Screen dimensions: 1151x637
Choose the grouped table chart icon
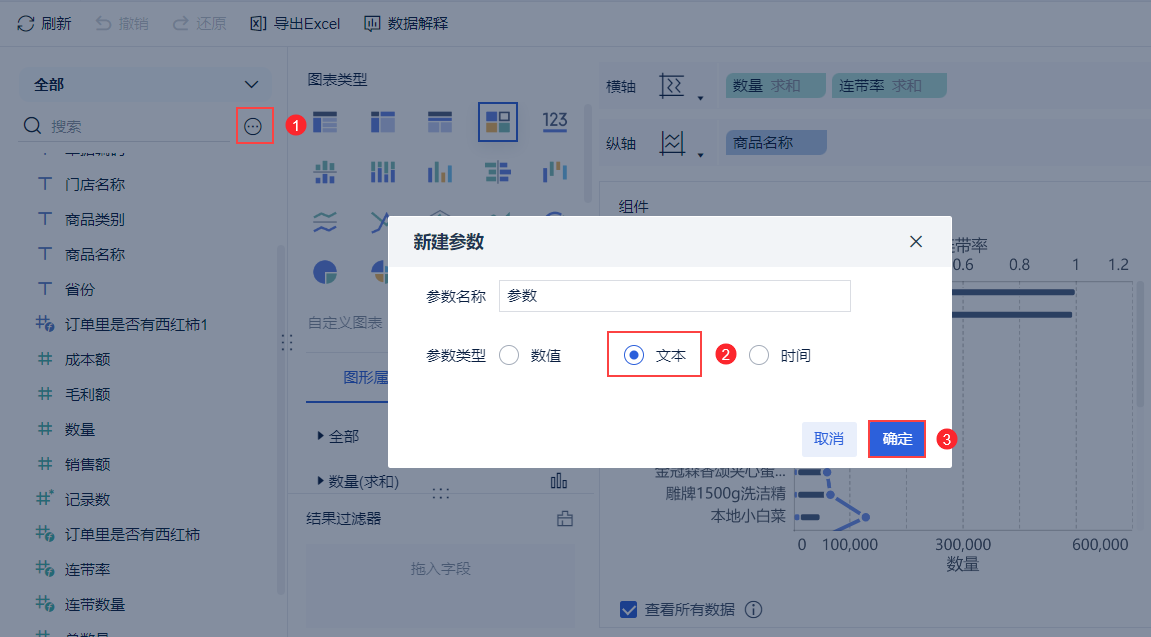tap(324, 122)
